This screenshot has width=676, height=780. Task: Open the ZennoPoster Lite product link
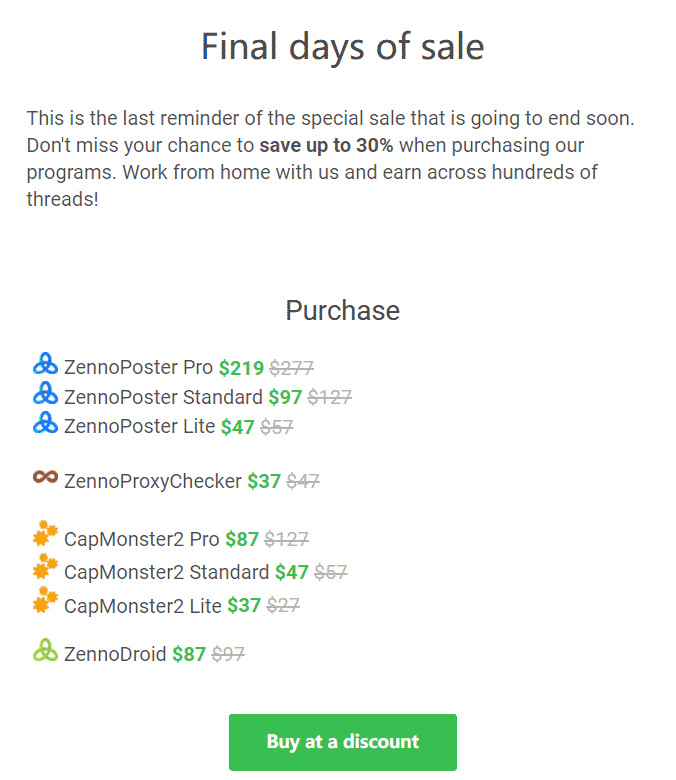(x=140, y=426)
